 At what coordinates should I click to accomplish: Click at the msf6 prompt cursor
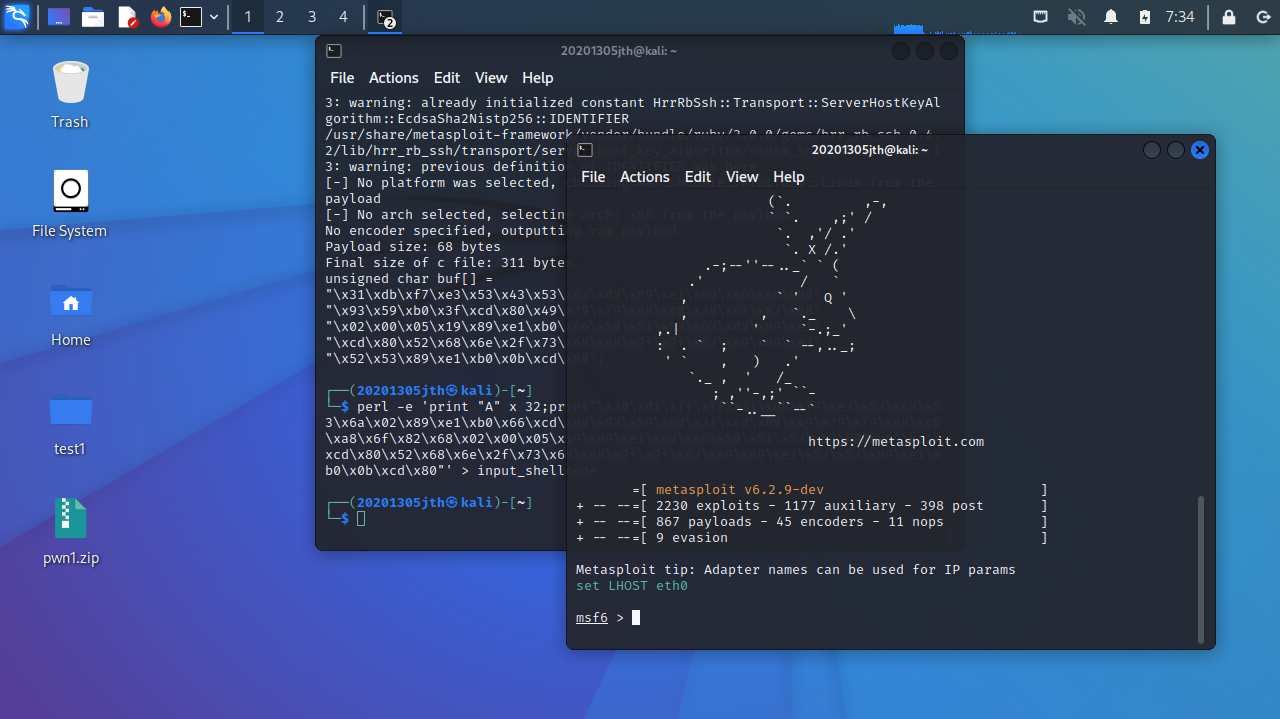pyautogui.click(x=636, y=618)
